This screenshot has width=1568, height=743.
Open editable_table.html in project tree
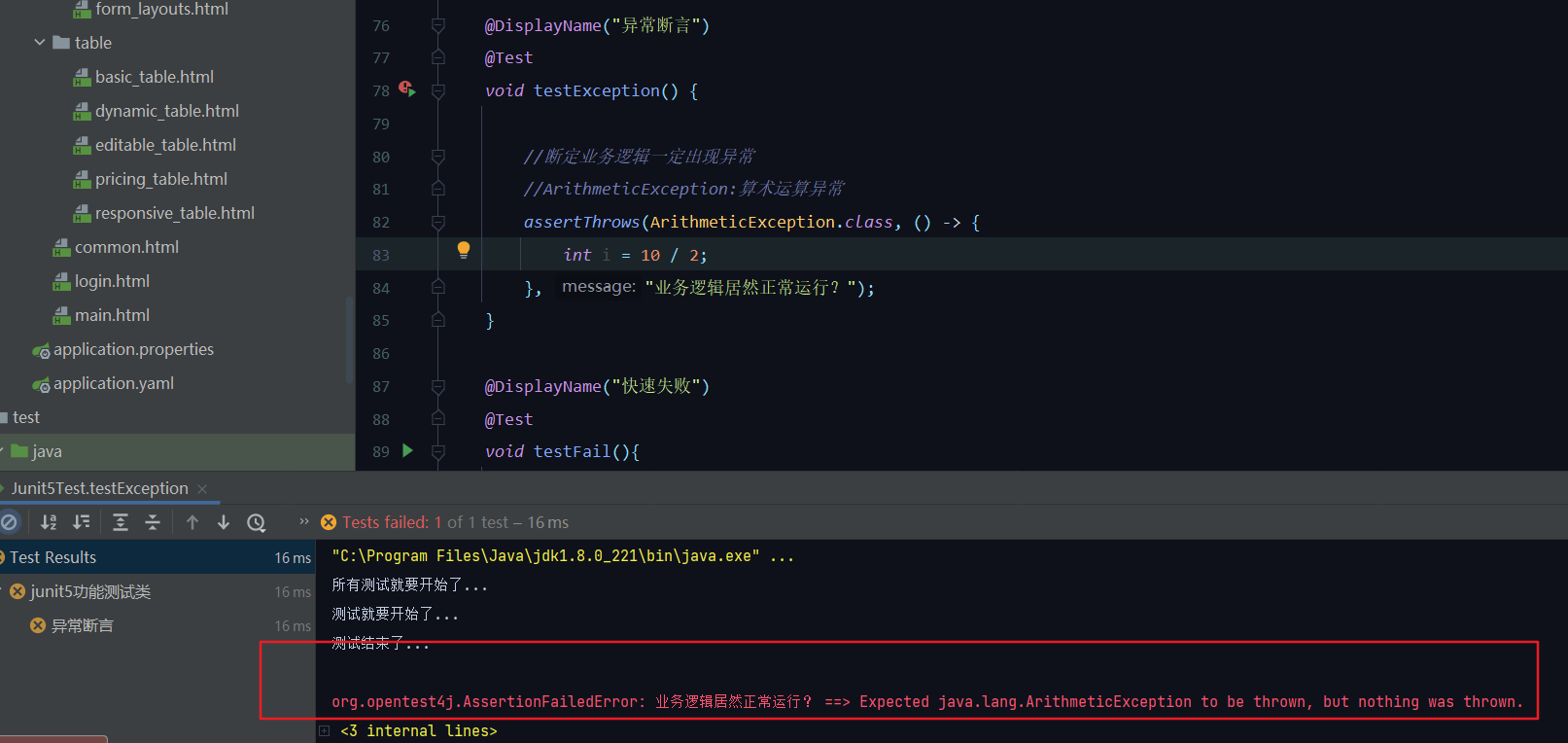[x=165, y=145]
